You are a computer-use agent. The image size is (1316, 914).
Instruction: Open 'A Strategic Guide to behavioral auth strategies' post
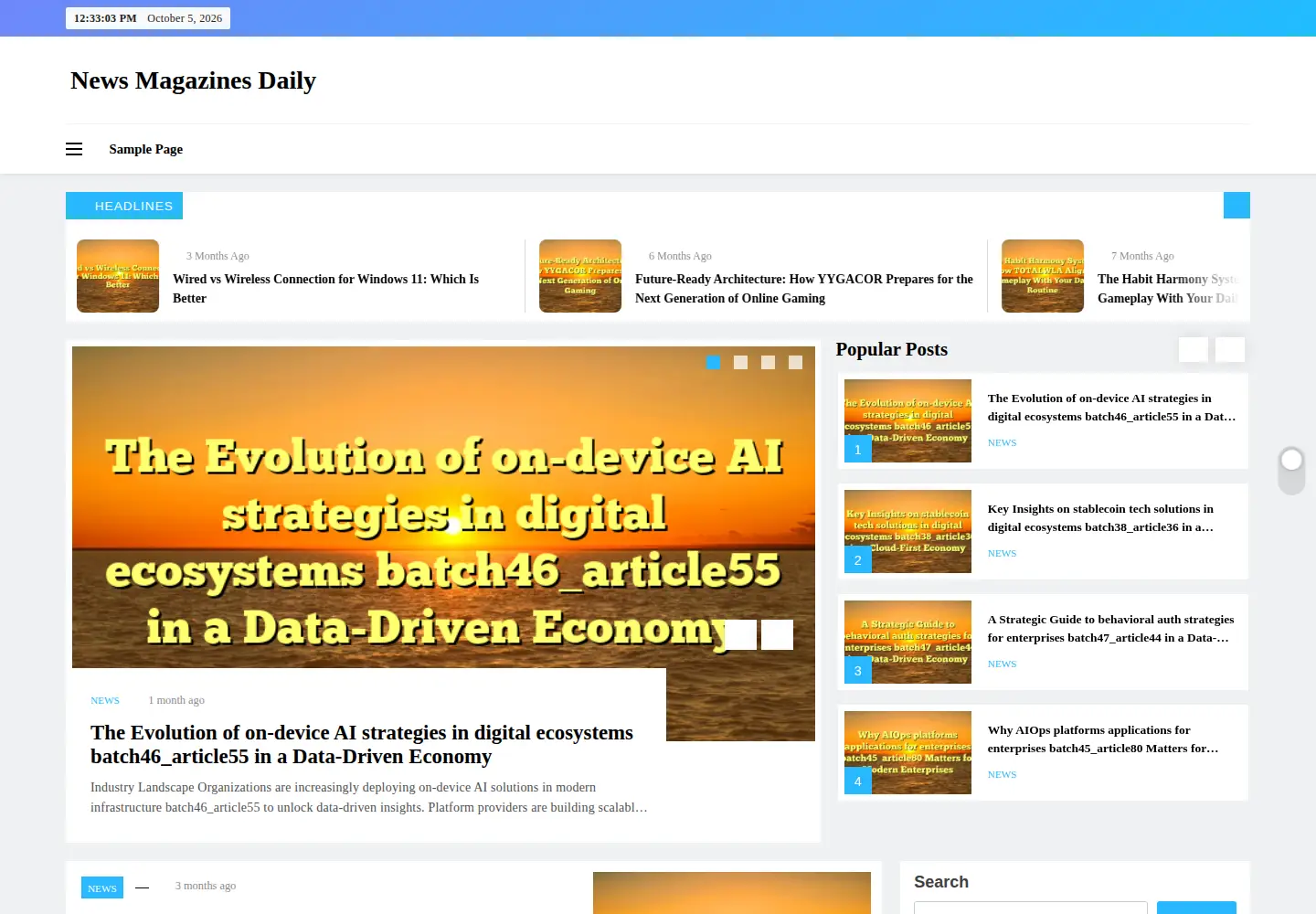pos(1110,628)
